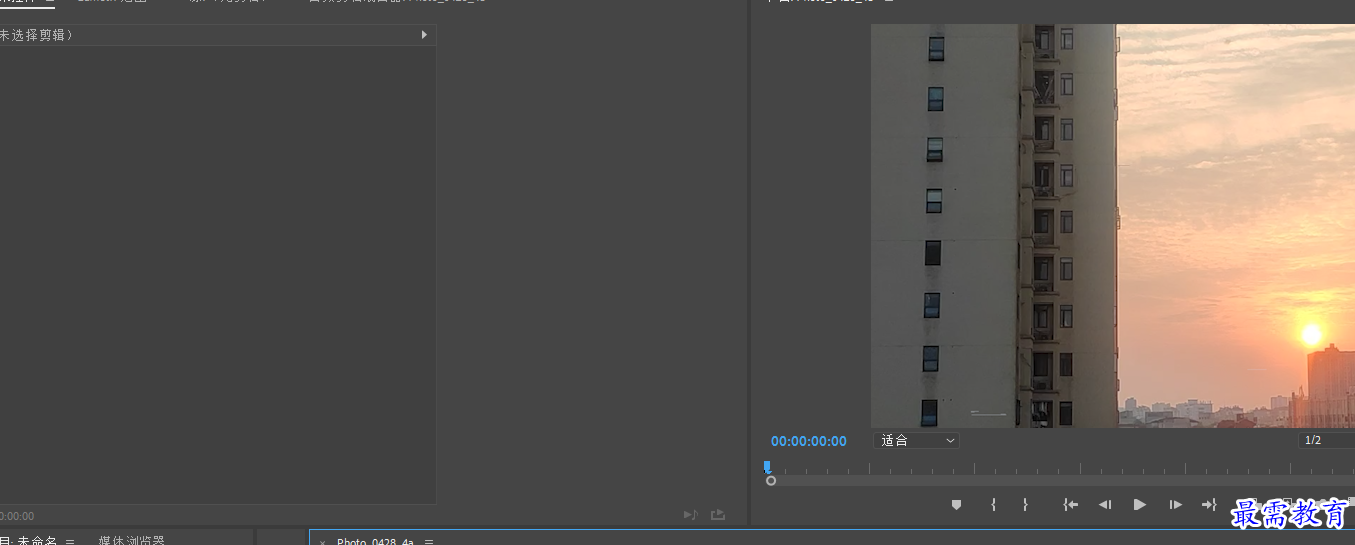Screen dimensions: 1355x545
Task: Open the project panel menu beside 未命名
Action: coord(70,541)
